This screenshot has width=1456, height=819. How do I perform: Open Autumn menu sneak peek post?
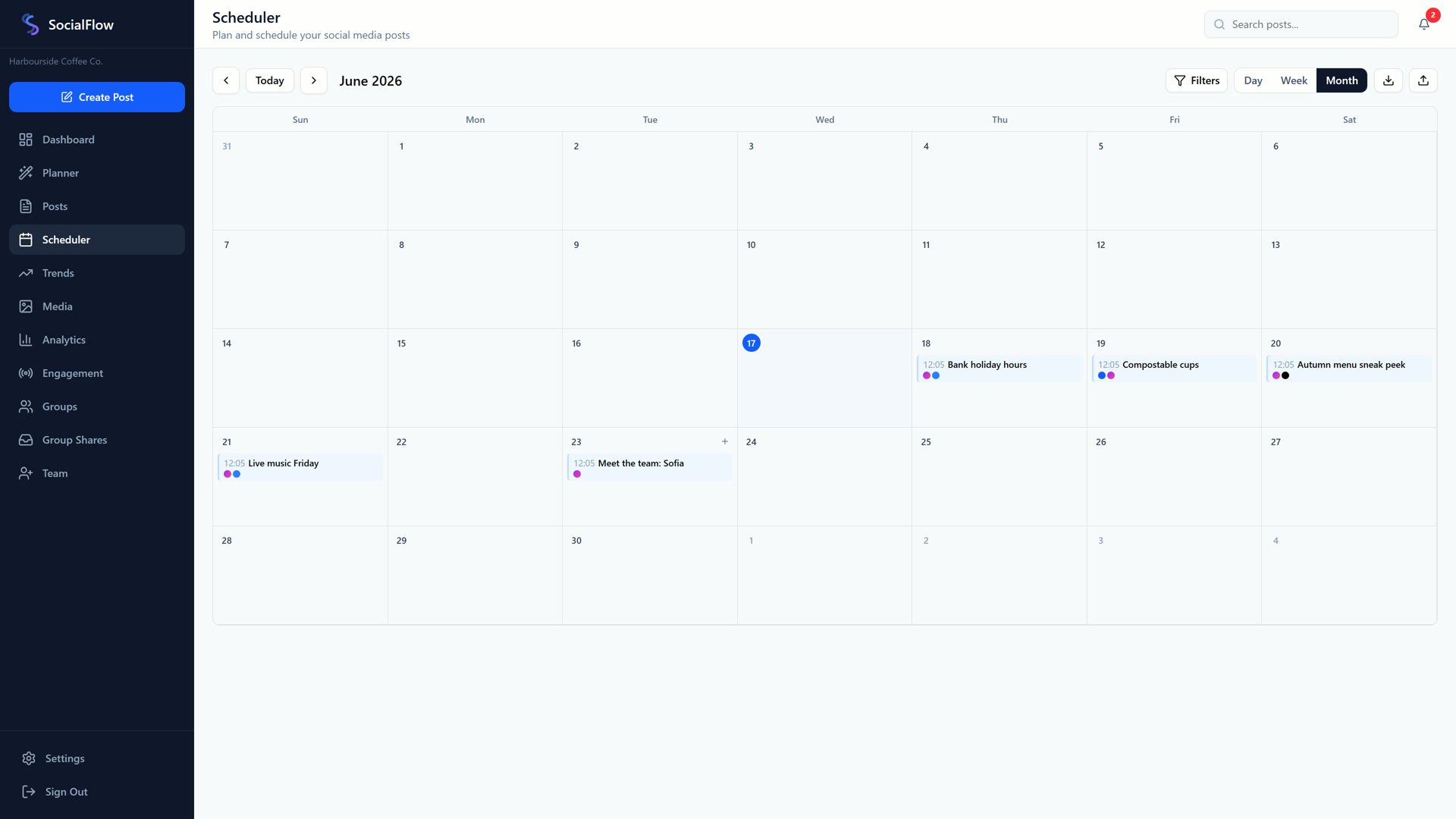(x=1348, y=369)
